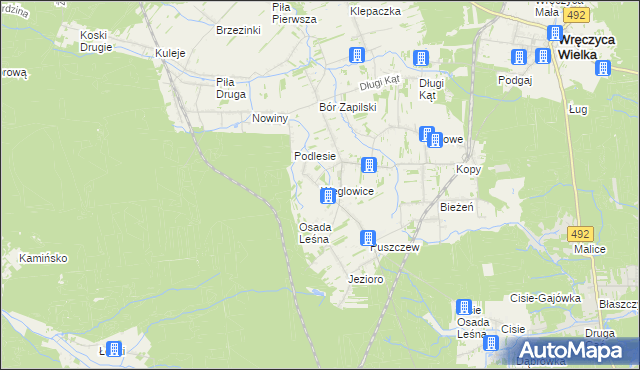This screenshot has height=370, width=640.
Task: Click the Piła Pierwsza label
Action: [x=294, y=13]
